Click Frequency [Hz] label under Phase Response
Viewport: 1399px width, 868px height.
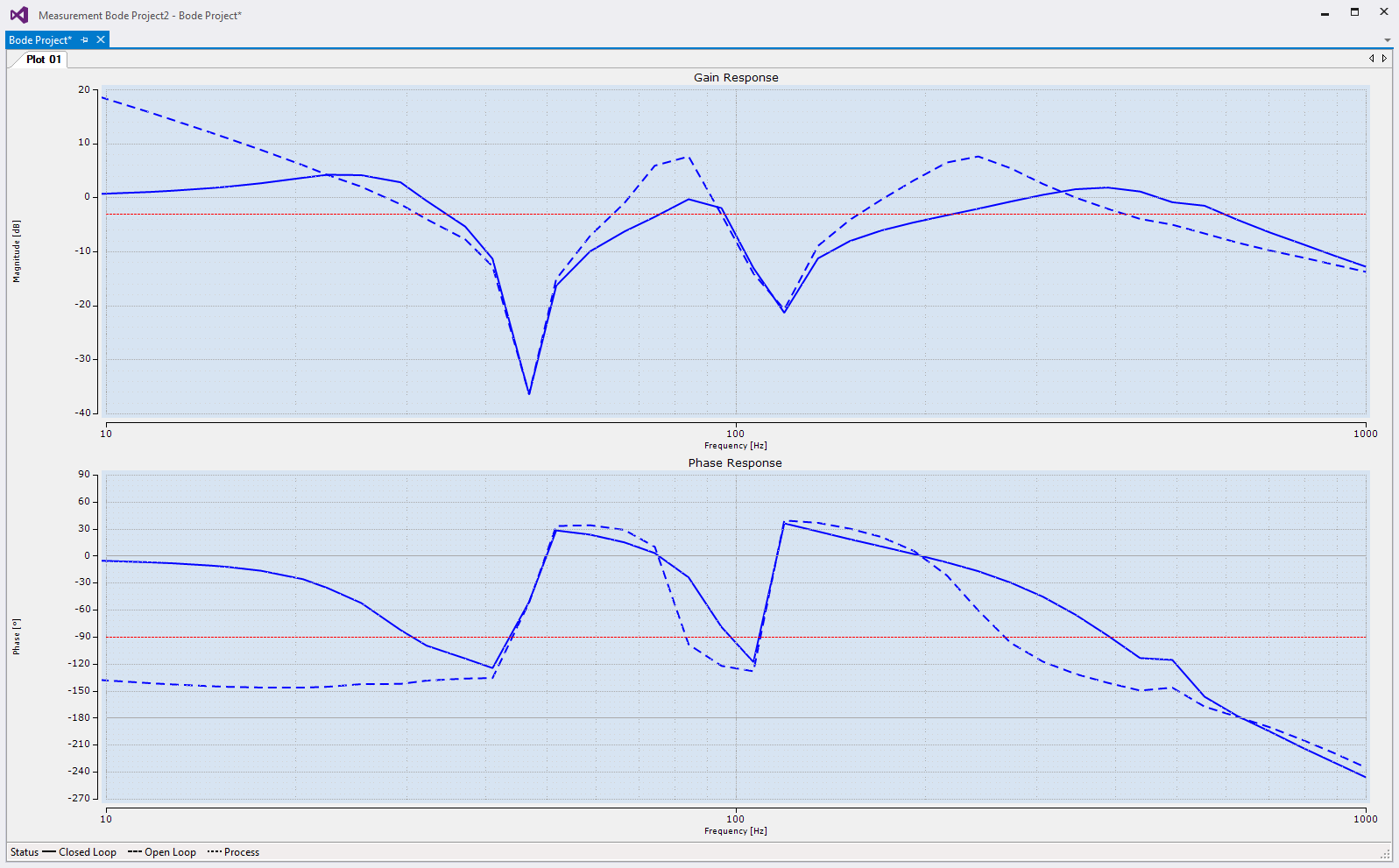(x=736, y=831)
